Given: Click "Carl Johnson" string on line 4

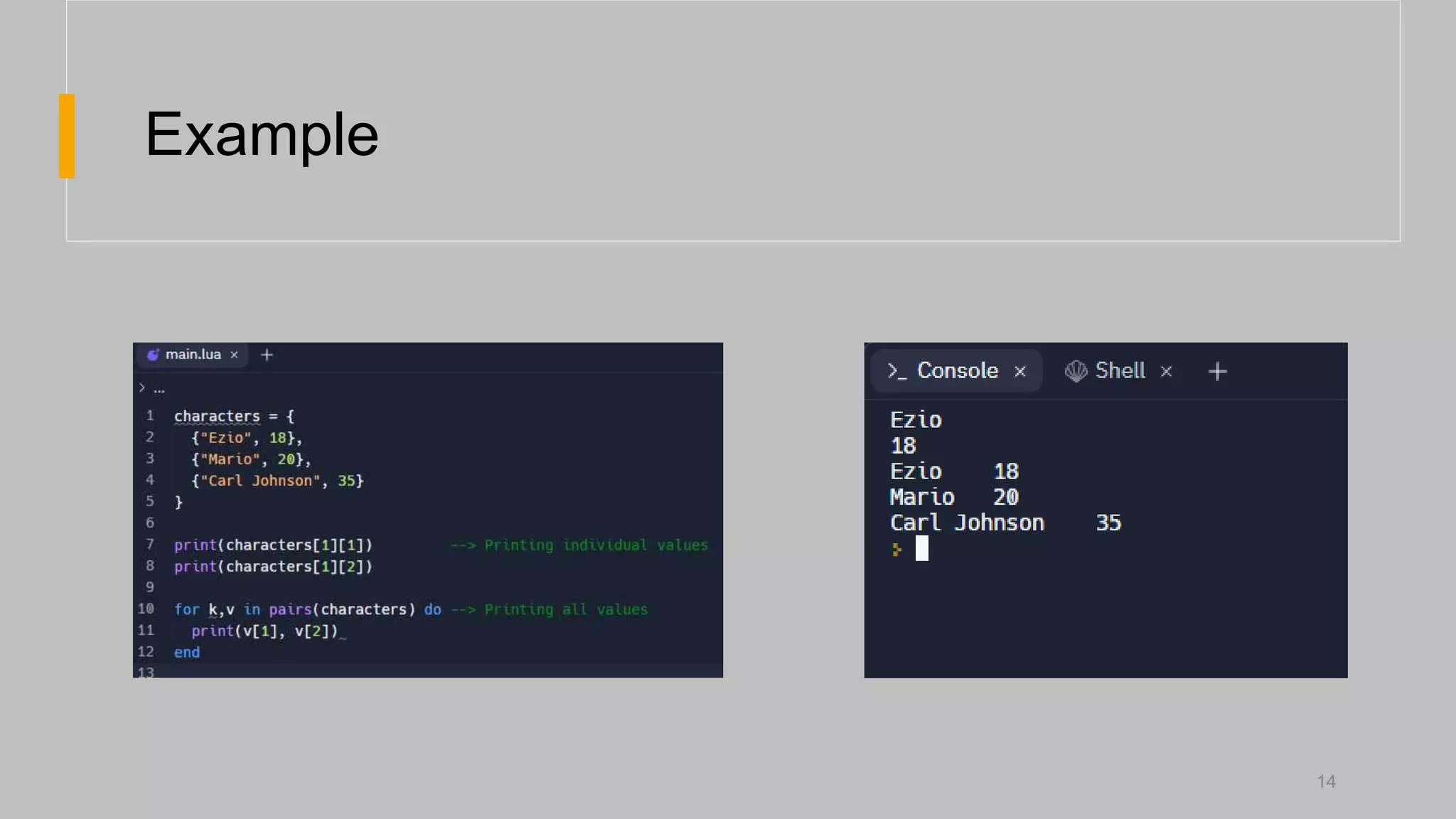Looking at the screenshot, I should pos(260,481).
